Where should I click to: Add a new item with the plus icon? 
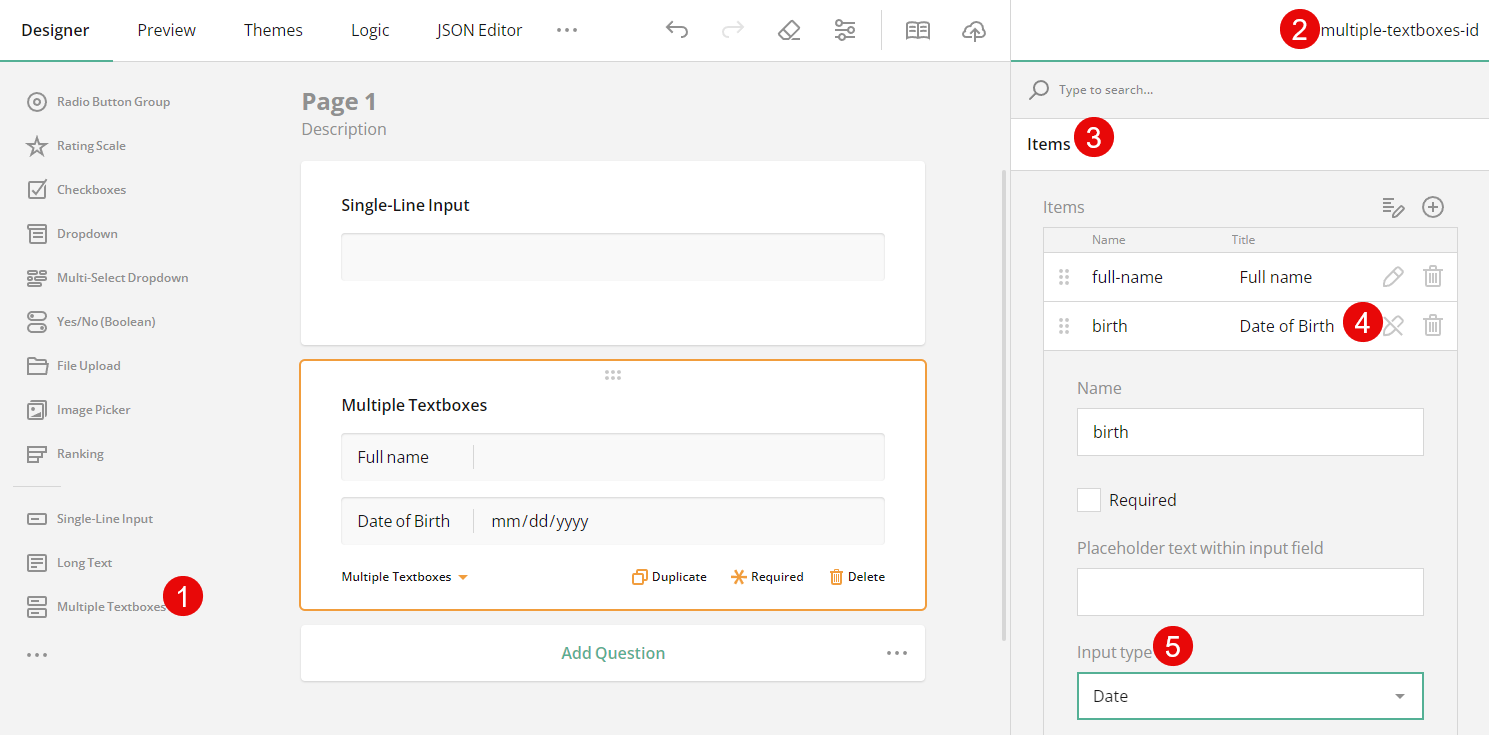click(x=1432, y=207)
